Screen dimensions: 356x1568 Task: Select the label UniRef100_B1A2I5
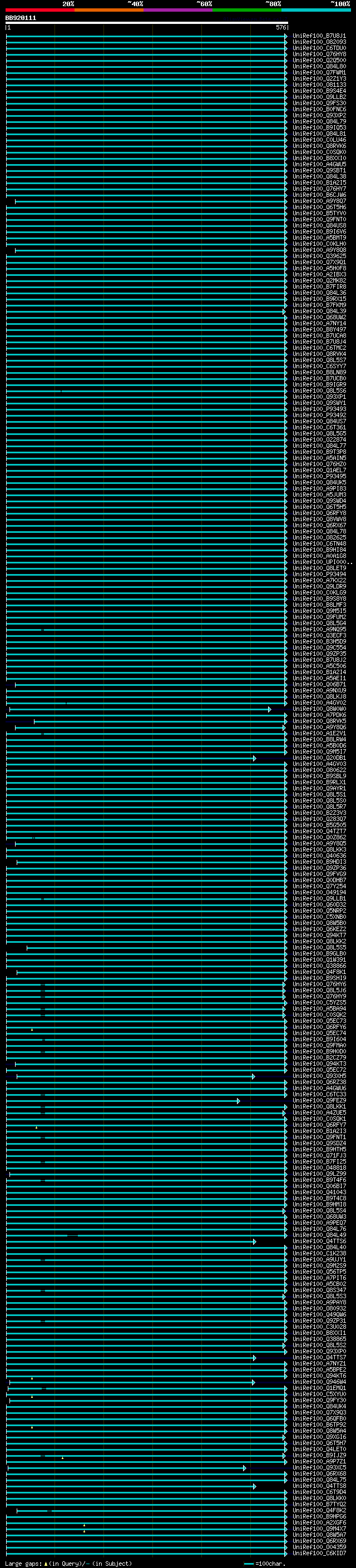[x=319, y=182]
